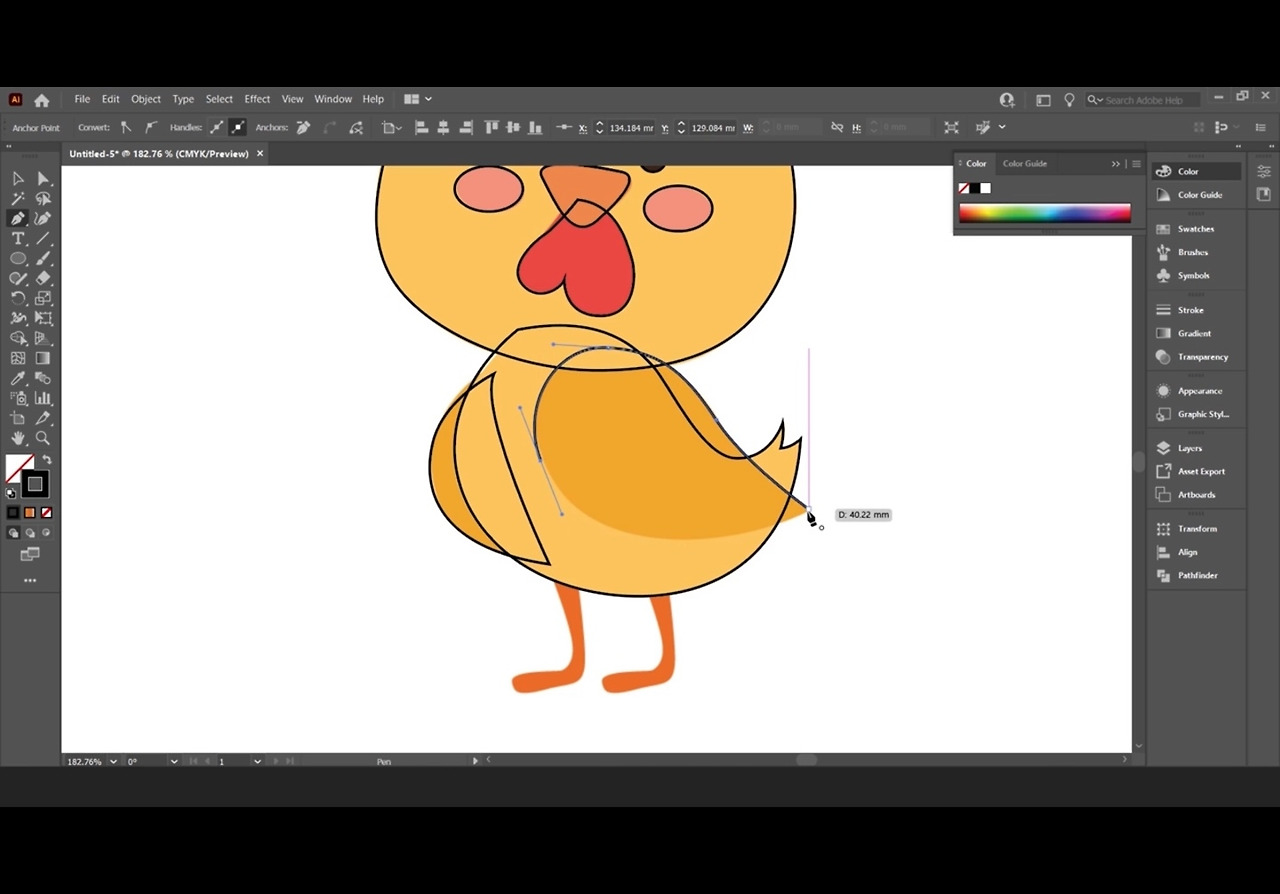This screenshot has width=1280, height=894.
Task: Select the Scale tool
Action: [x=43, y=298]
